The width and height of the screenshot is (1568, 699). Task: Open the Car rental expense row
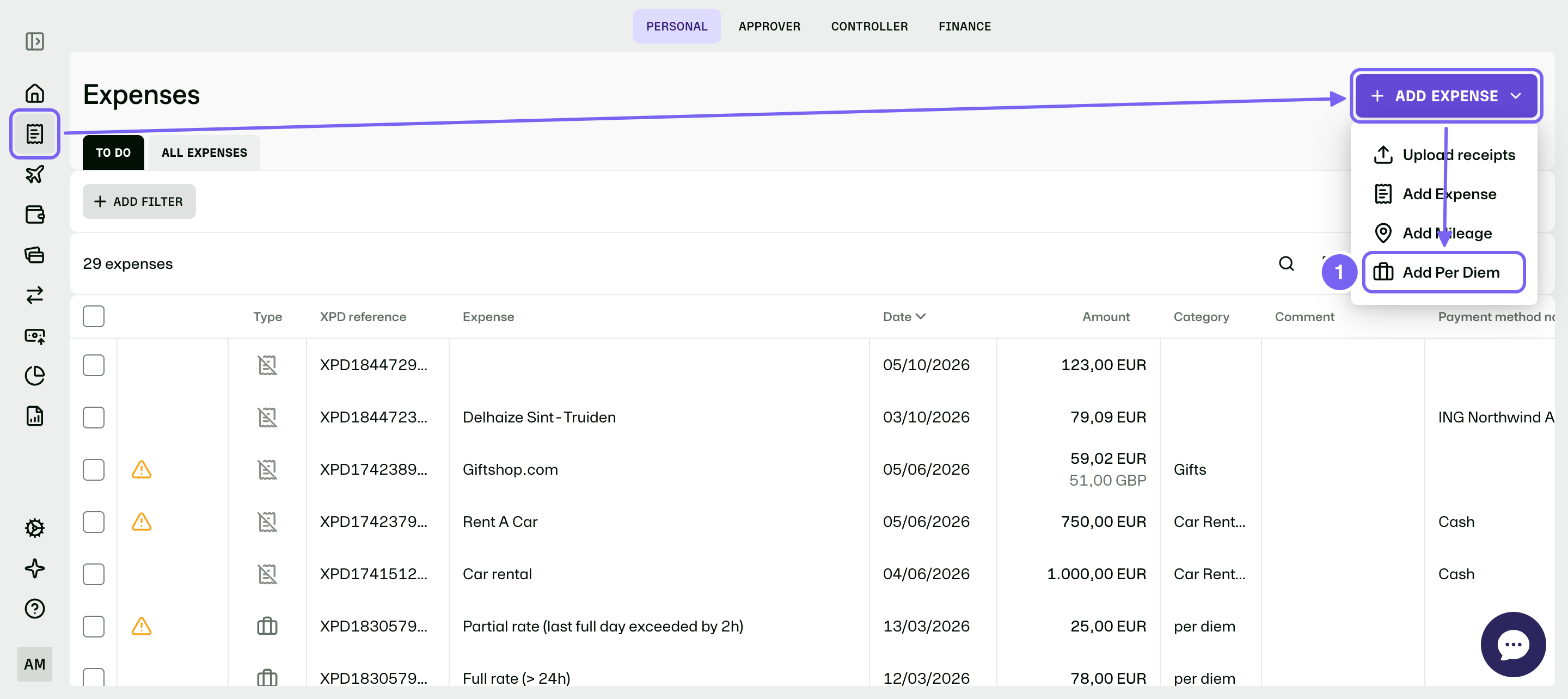pos(812,574)
